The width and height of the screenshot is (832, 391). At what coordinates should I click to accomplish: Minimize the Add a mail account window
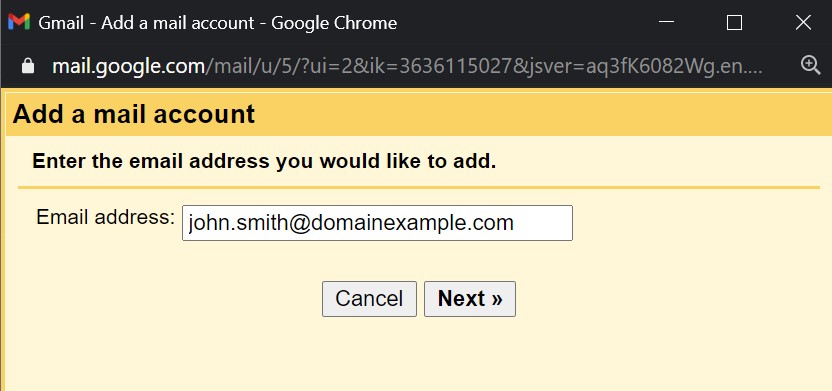point(666,22)
